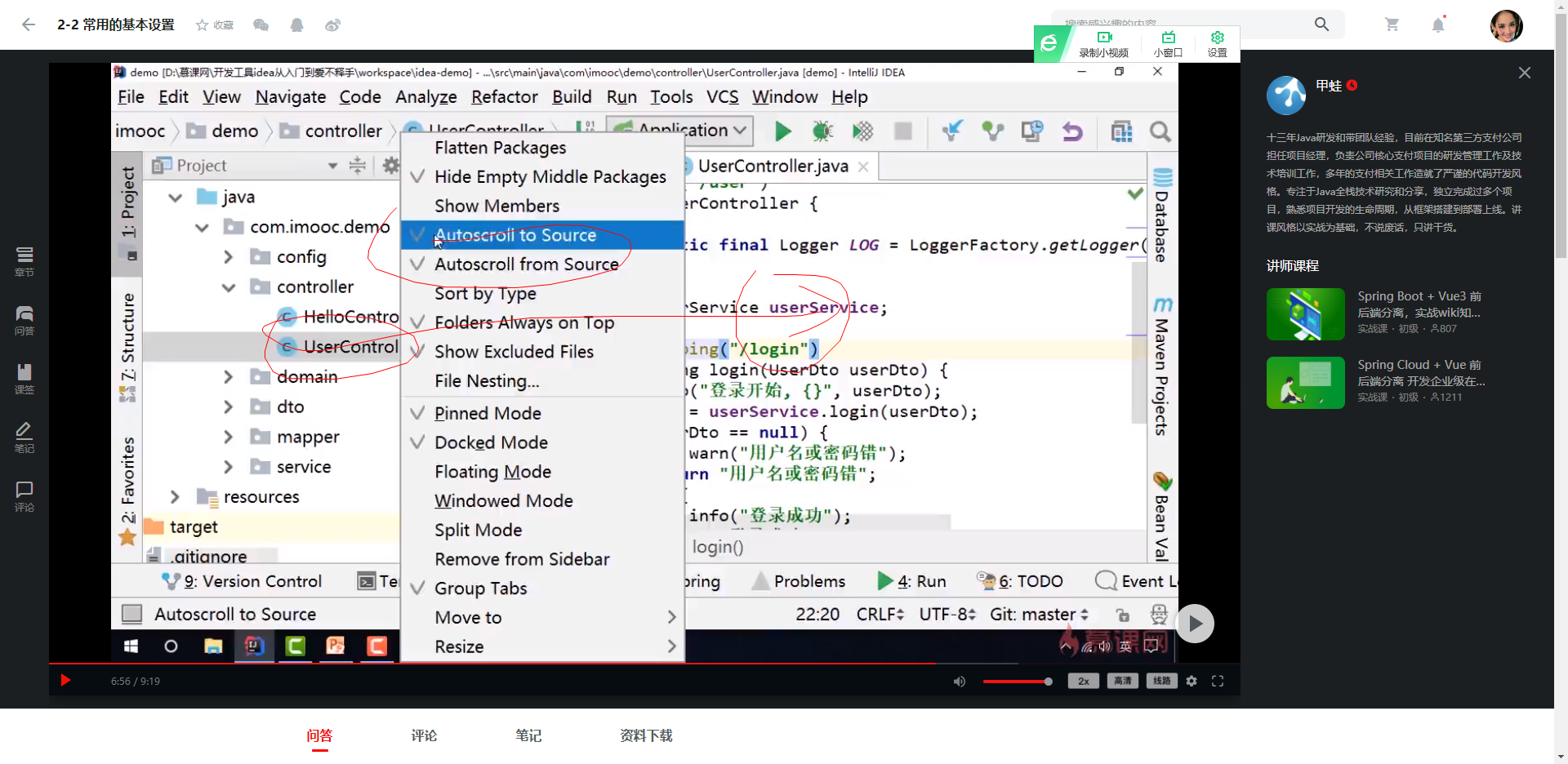The image size is (1568, 764).
Task: Collapse the java folder arrow
Action: tap(175, 198)
